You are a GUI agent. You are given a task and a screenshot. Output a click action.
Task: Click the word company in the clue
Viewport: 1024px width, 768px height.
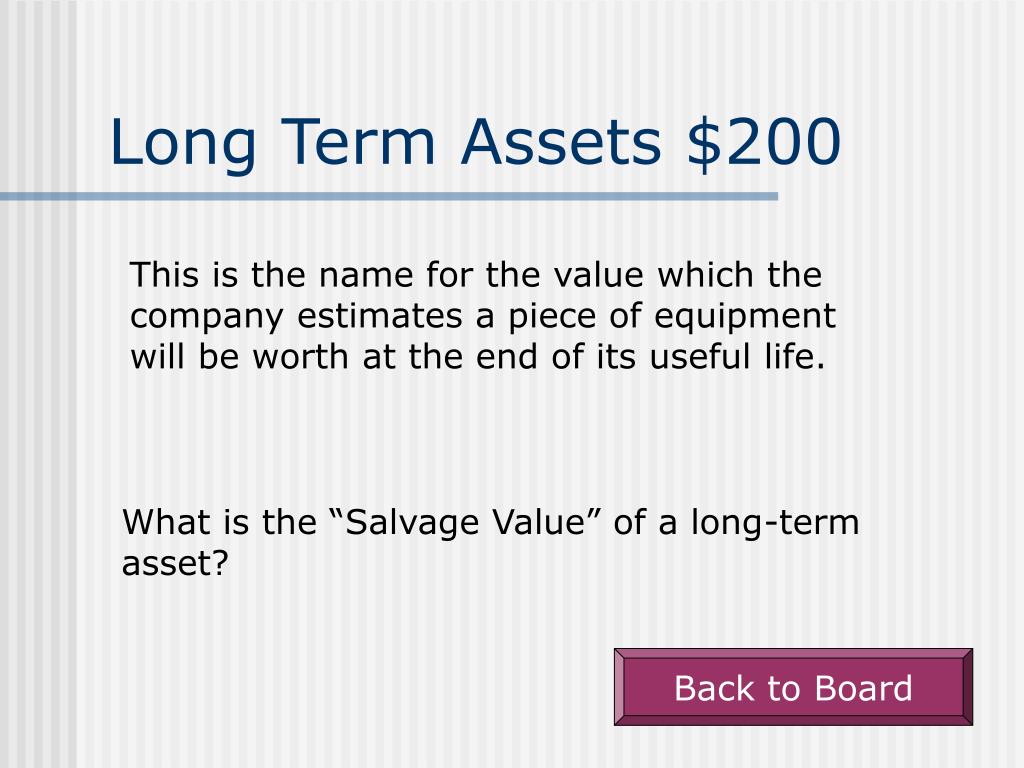tap(206, 318)
